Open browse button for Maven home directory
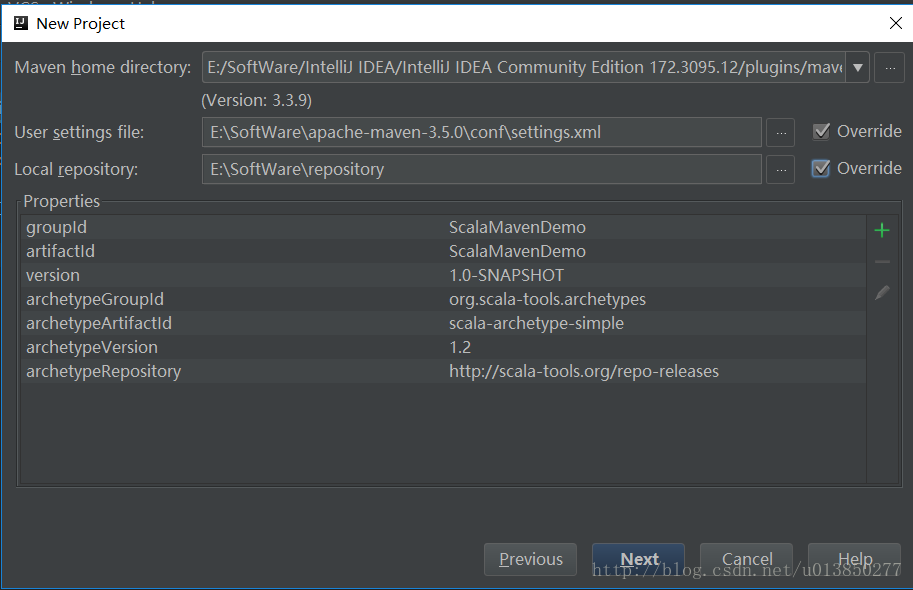 pyautogui.click(x=889, y=68)
